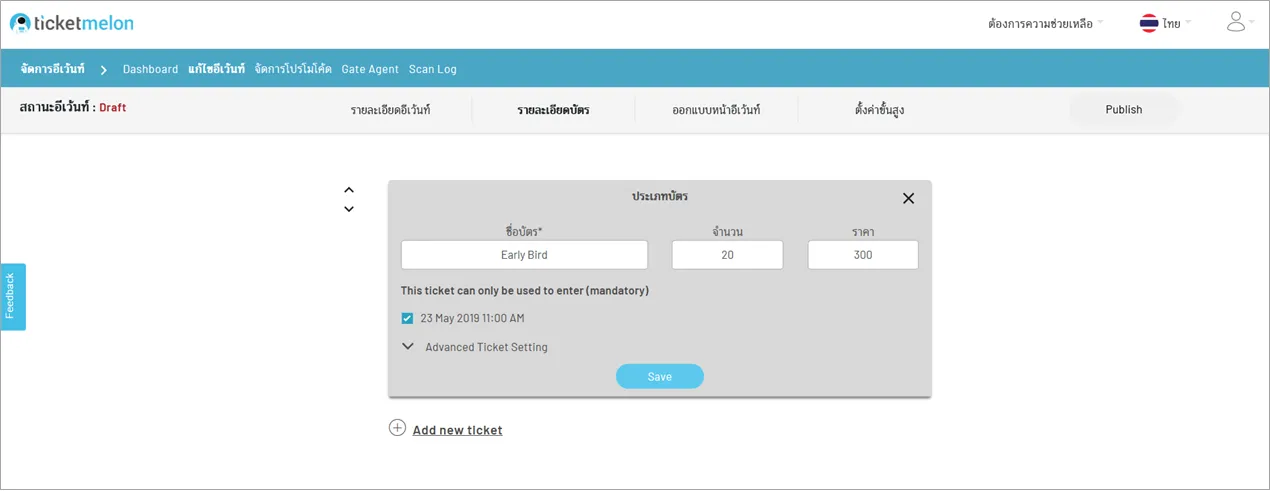The image size is (1270, 491).
Task: Open จัดการโปรโมโค้ด menu item
Action: (x=293, y=69)
